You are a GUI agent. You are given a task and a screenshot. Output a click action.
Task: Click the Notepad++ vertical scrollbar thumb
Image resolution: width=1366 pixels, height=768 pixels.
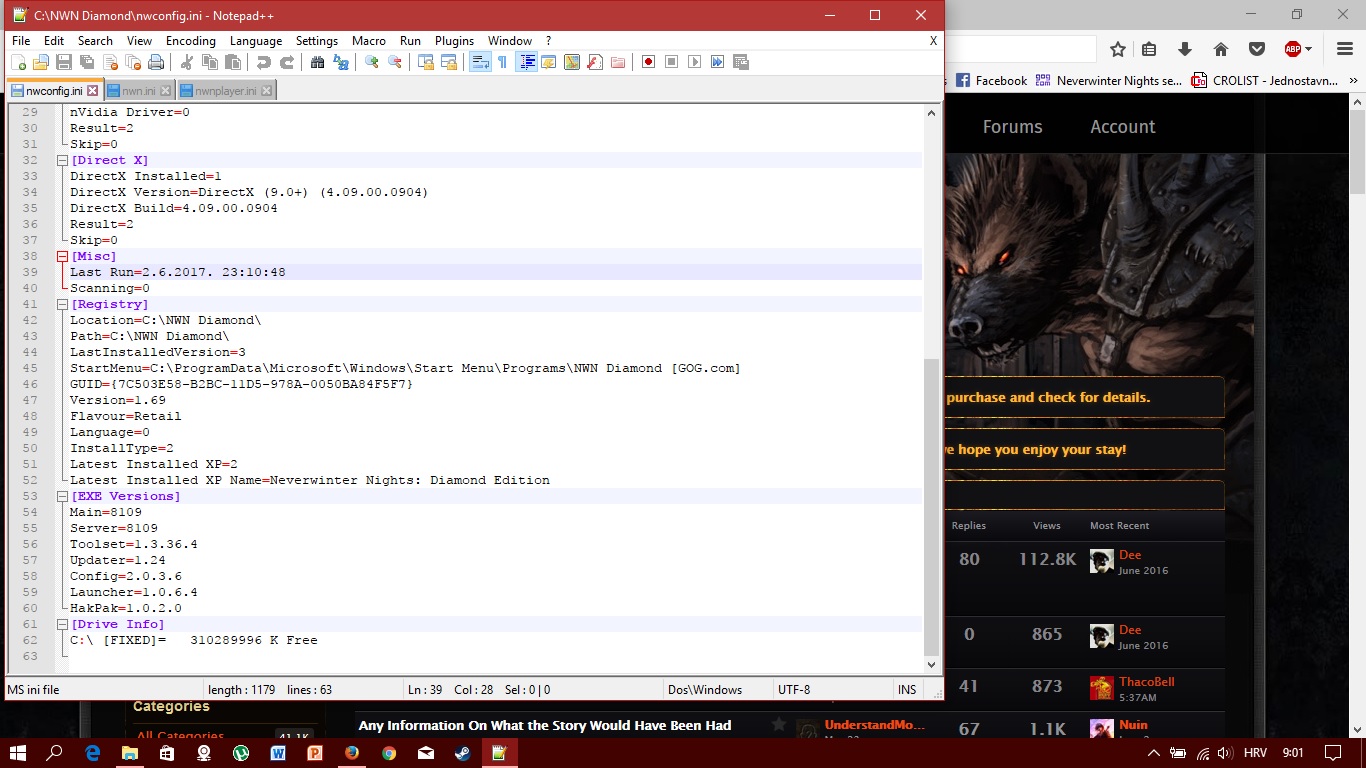[x=932, y=506]
